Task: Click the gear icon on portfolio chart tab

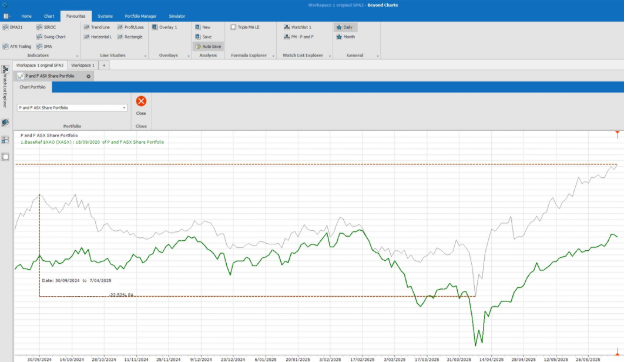Action: (x=88, y=76)
